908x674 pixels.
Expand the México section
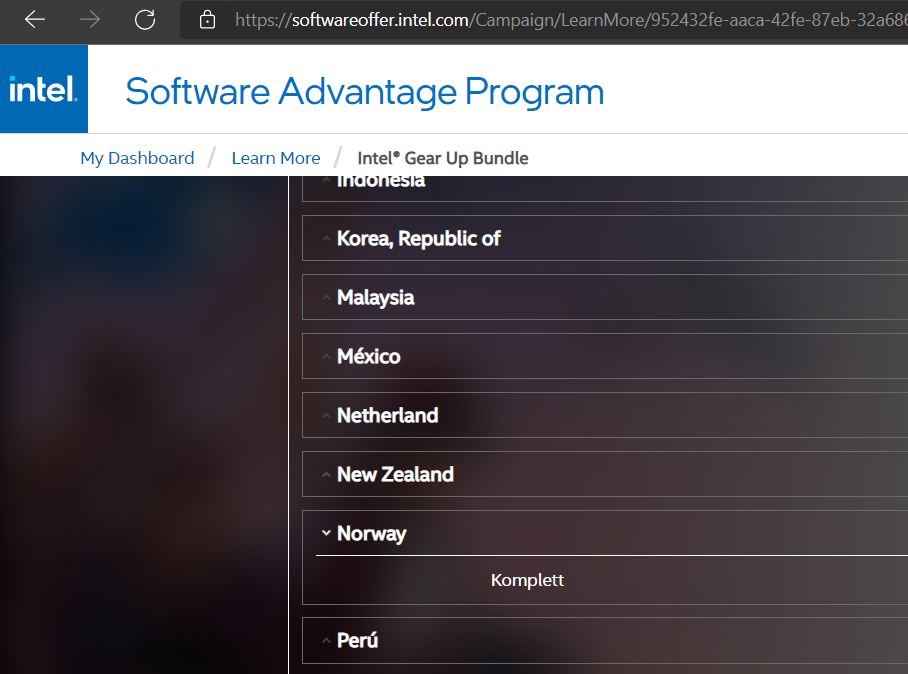click(605, 356)
